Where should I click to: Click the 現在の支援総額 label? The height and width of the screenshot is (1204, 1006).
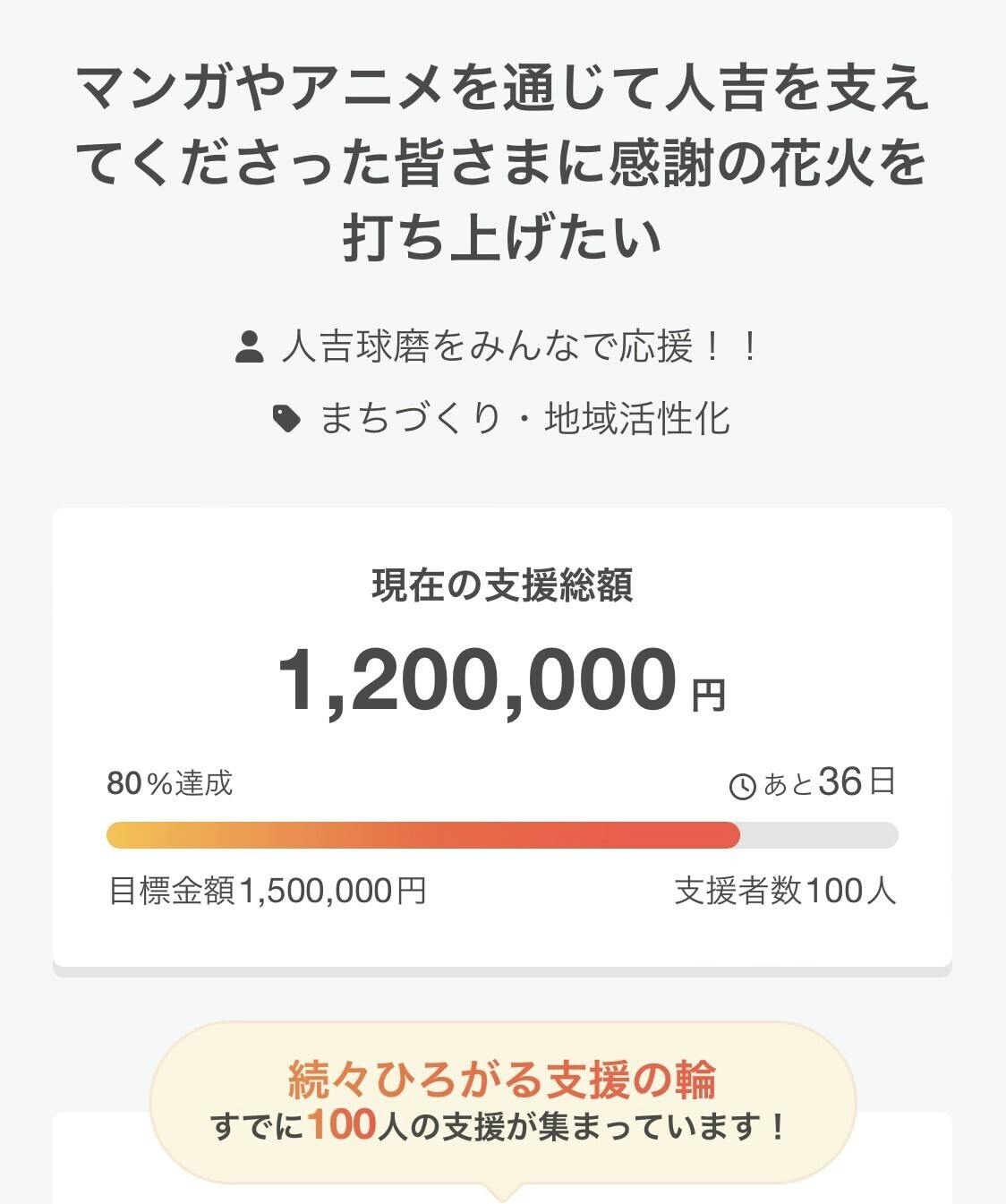(x=502, y=585)
